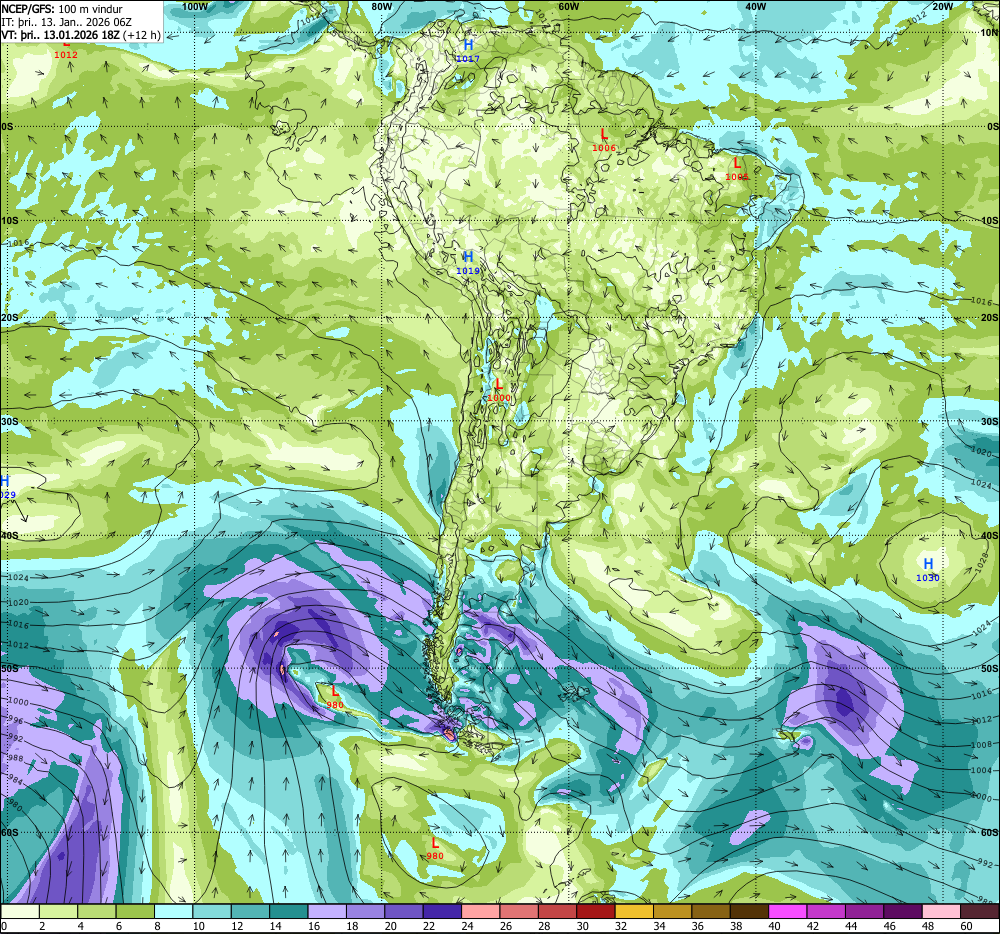Select the IT initialization time line 06Z
Viewport: 1000px width, 934px height.
point(67,22)
